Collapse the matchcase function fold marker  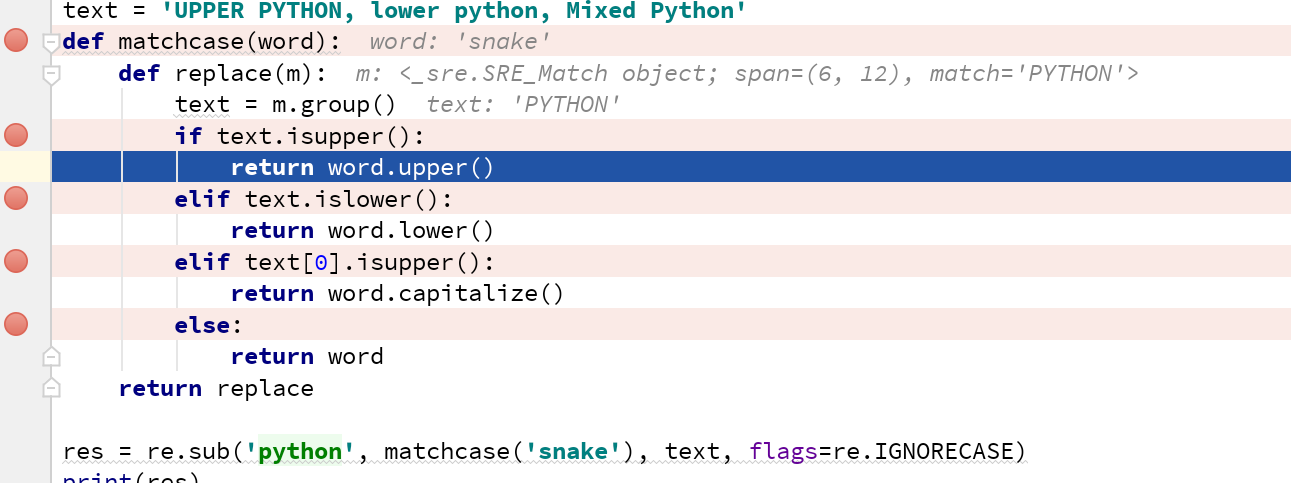[x=52, y=43]
